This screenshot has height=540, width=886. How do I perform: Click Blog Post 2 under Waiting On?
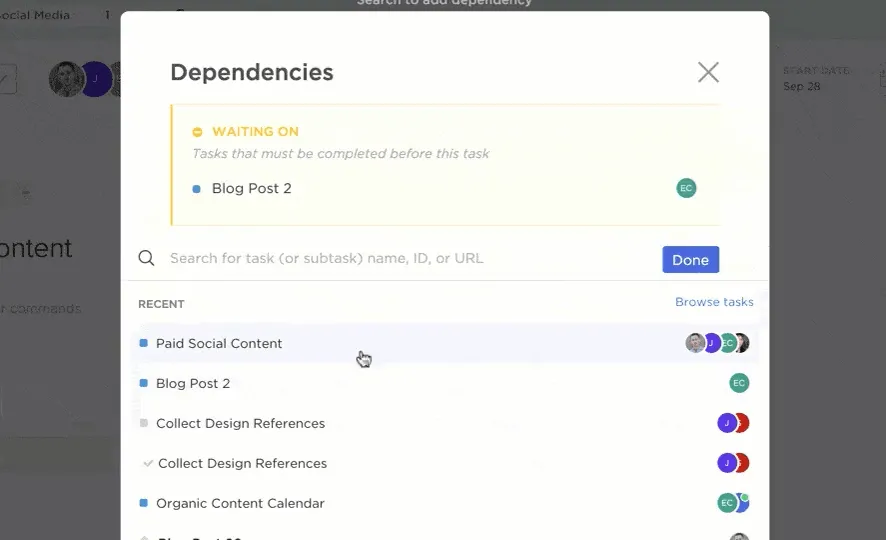tap(251, 188)
